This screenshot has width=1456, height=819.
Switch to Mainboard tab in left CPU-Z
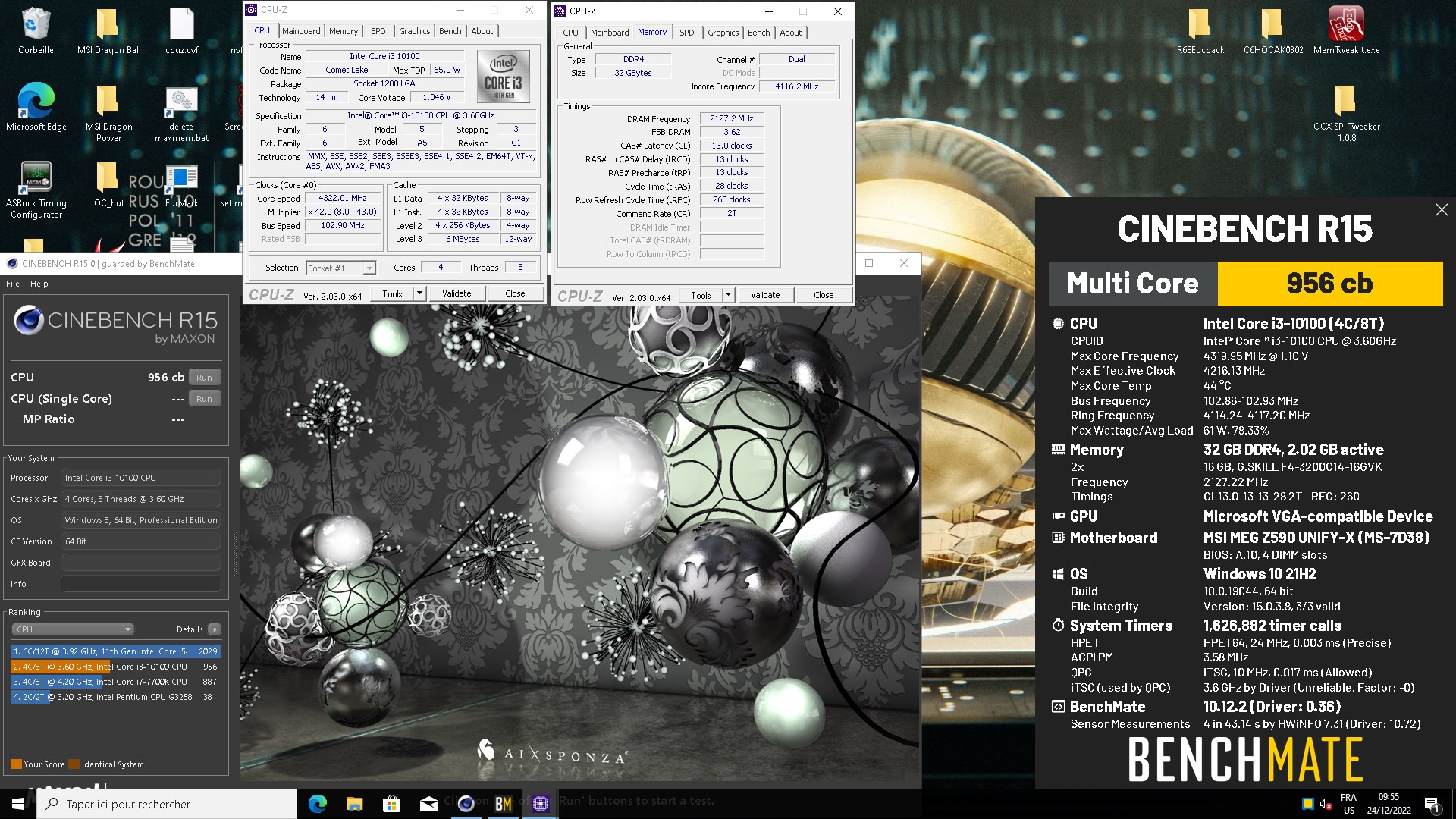coord(301,31)
